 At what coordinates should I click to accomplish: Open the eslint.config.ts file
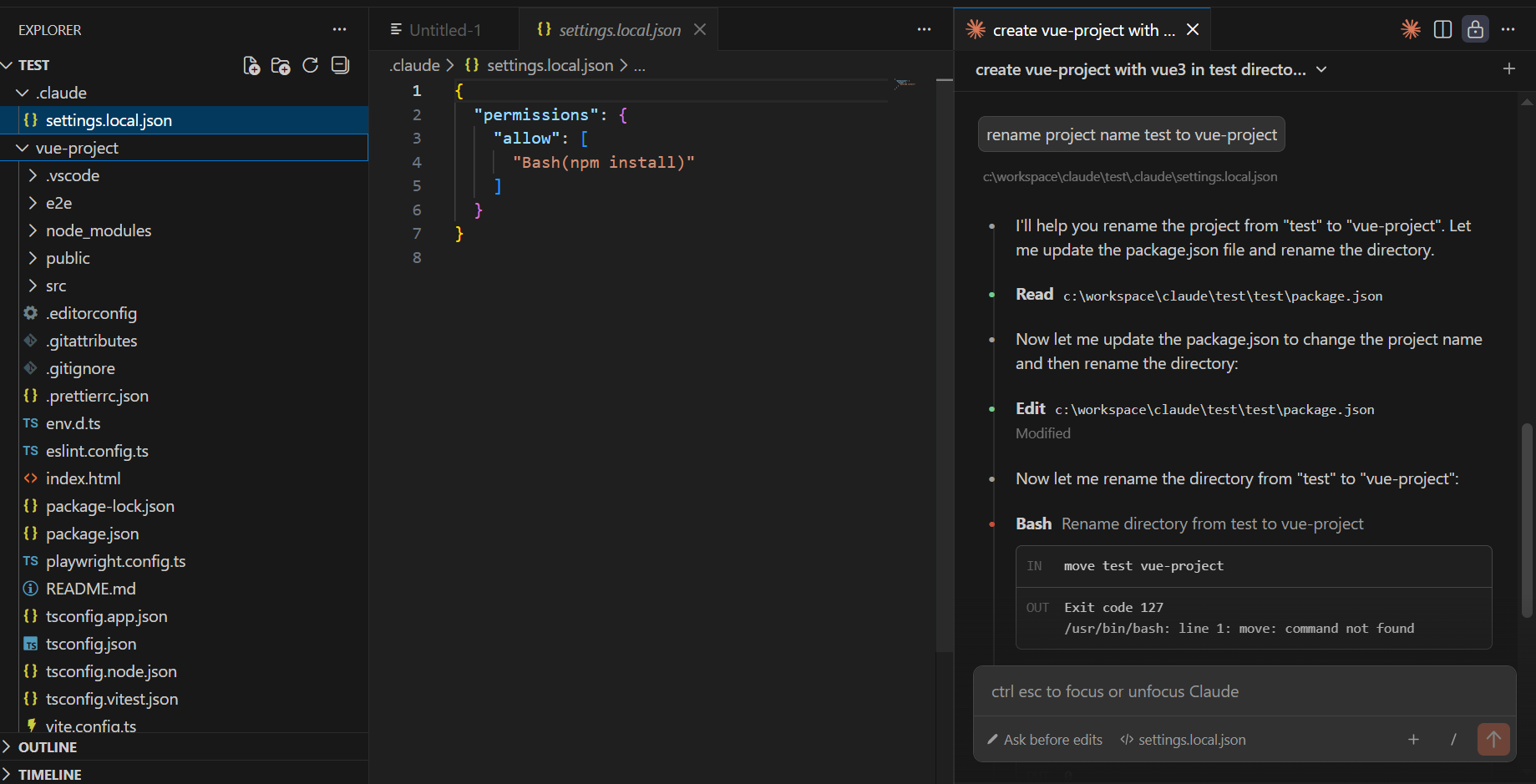(x=184, y=451)
